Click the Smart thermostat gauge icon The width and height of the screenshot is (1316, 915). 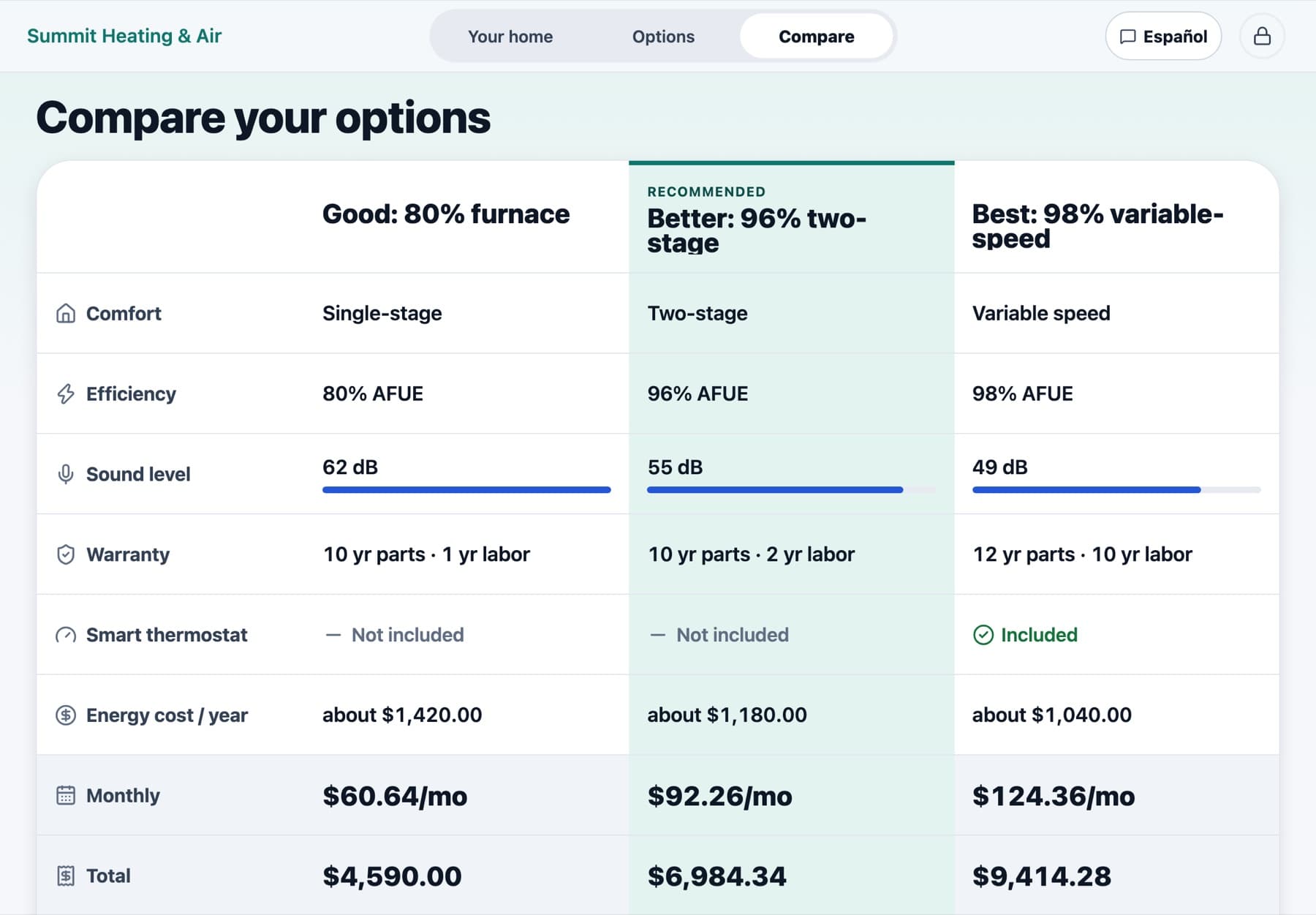point(66,635)
